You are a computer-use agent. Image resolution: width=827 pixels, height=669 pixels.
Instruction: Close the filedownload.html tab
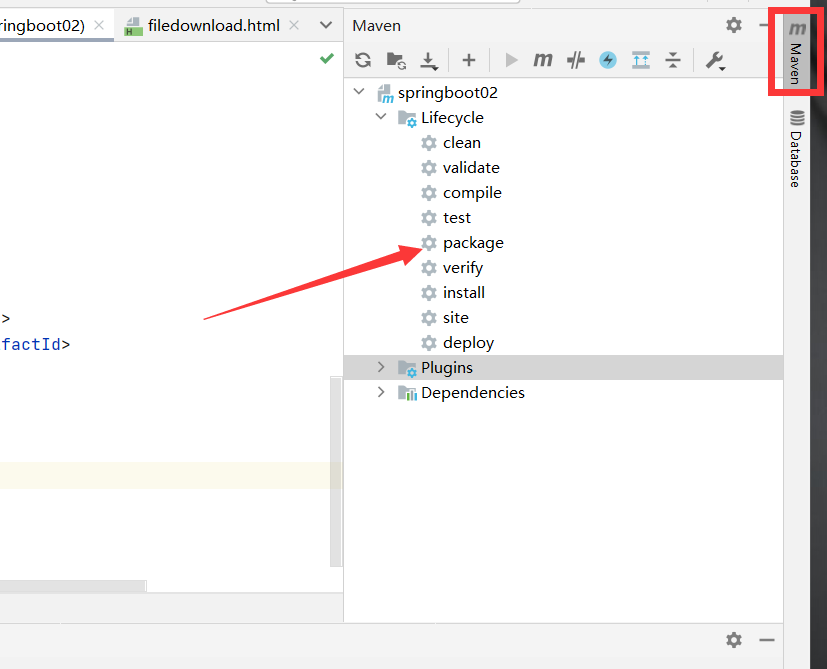tap(293, 25)
